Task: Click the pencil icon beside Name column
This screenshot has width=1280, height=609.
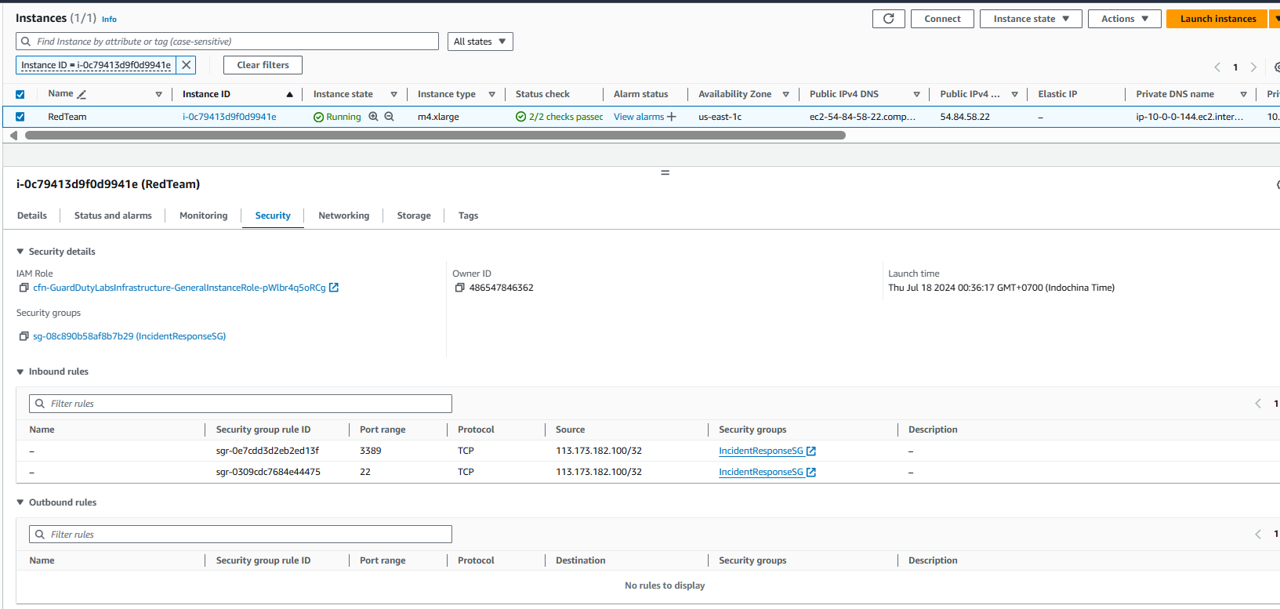Action: (82, 95)
